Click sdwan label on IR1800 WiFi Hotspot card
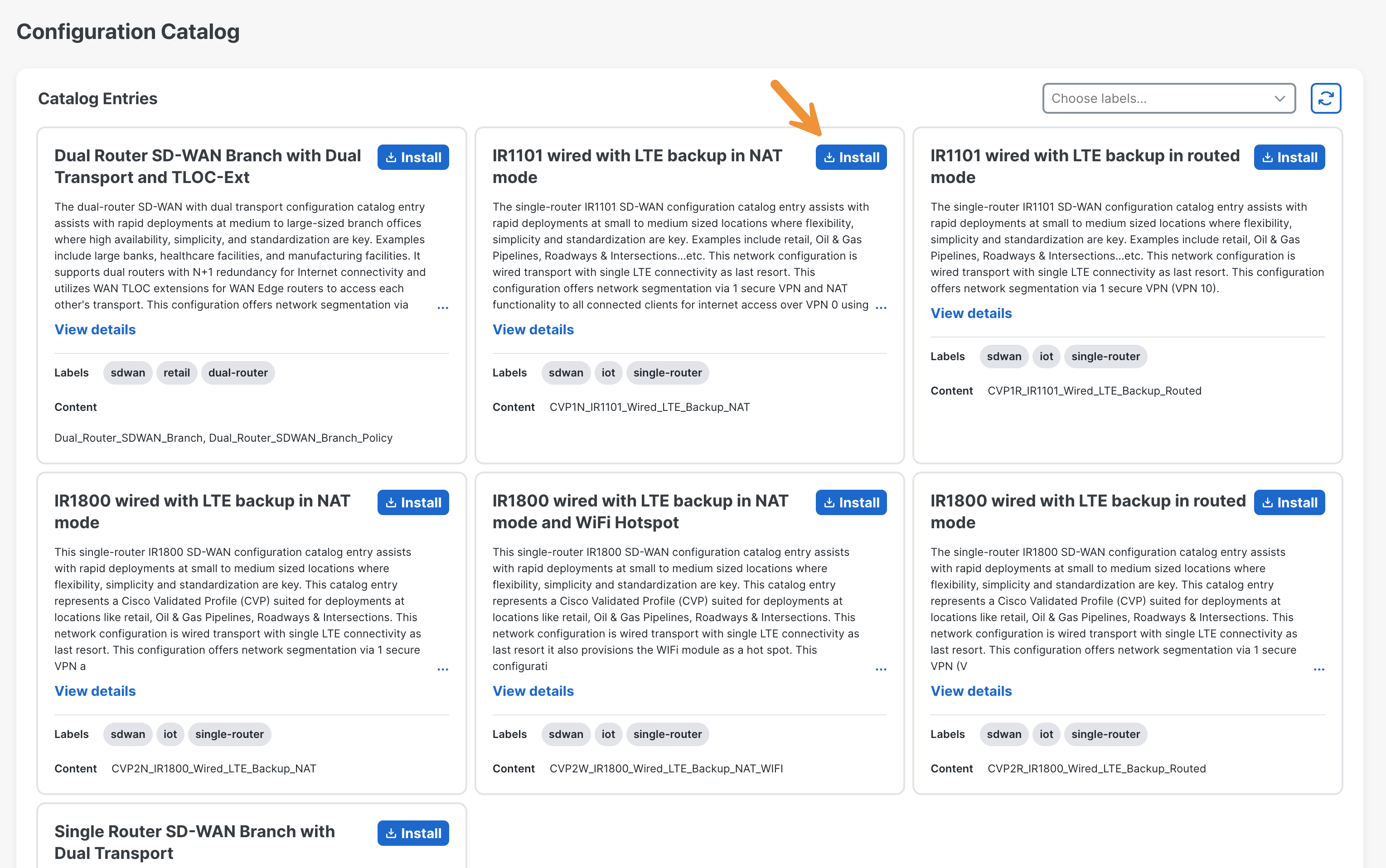The image size is (1386, 868). [x=566, y=734]
